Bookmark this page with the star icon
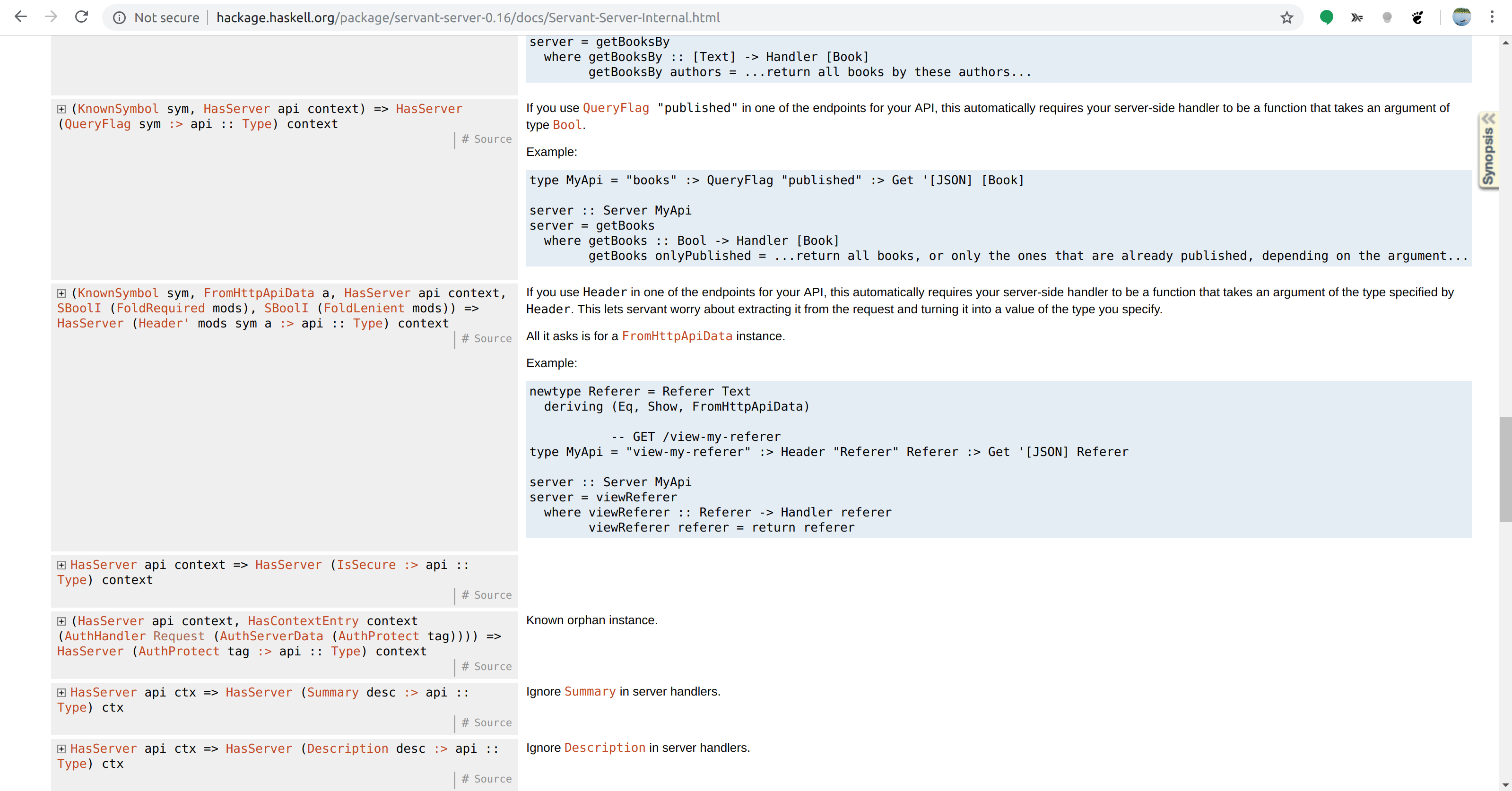 pyautogui.click(x=1286, y=17)
